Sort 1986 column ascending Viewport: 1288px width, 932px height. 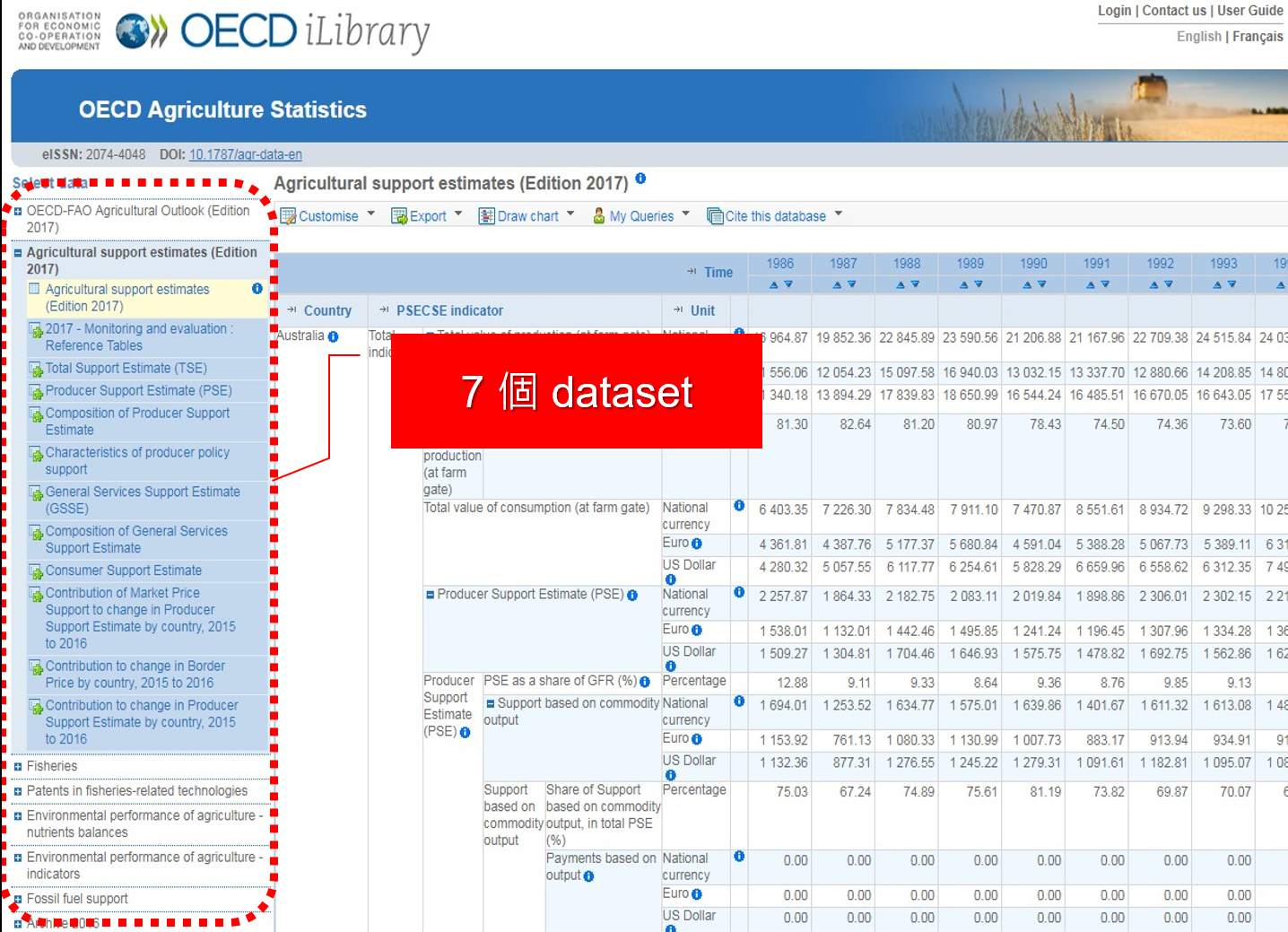point(773,284)
